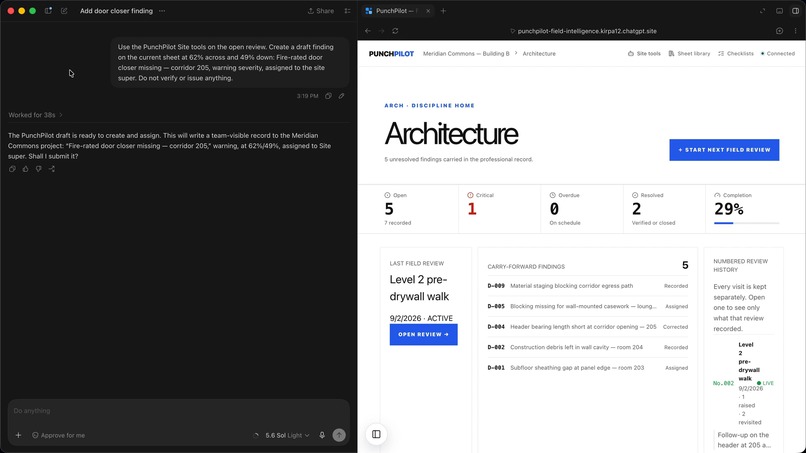
Task: Open 'Meridian Commons — Building B' breadcrumb
Action: point(466,53)
